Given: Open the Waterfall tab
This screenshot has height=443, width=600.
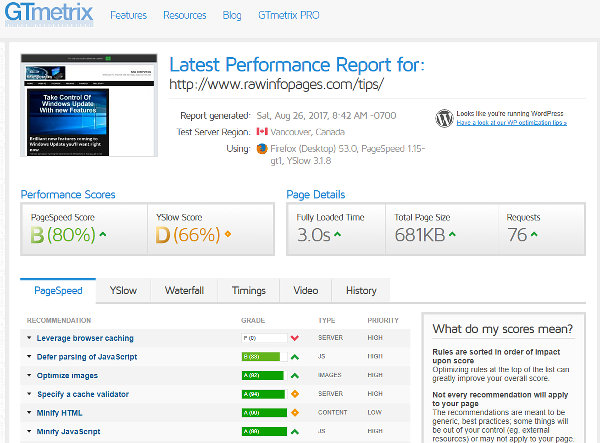Looking at the screenshot, I should coord(184,291).
